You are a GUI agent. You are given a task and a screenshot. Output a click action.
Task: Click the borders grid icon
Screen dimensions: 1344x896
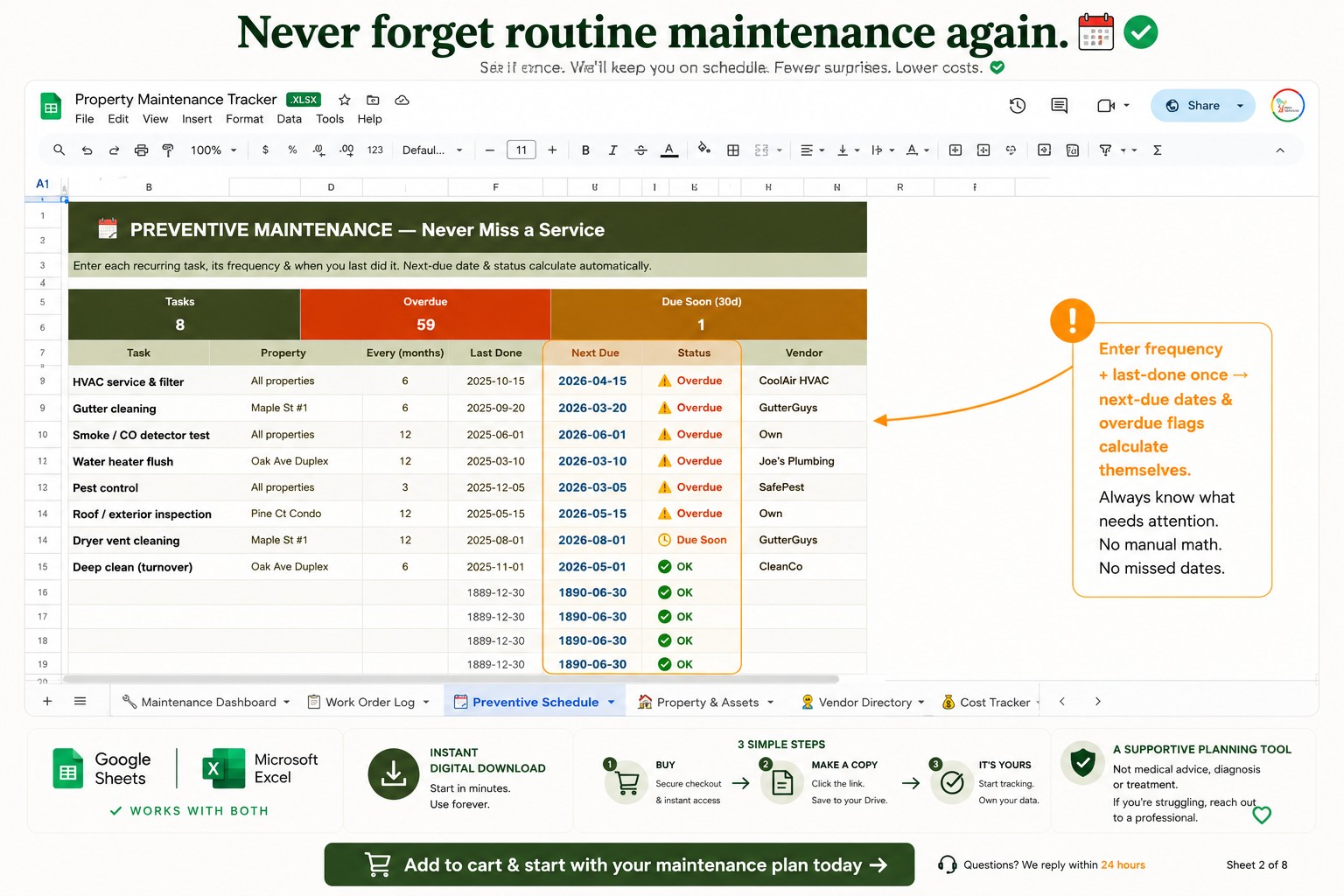click(733, 150)
